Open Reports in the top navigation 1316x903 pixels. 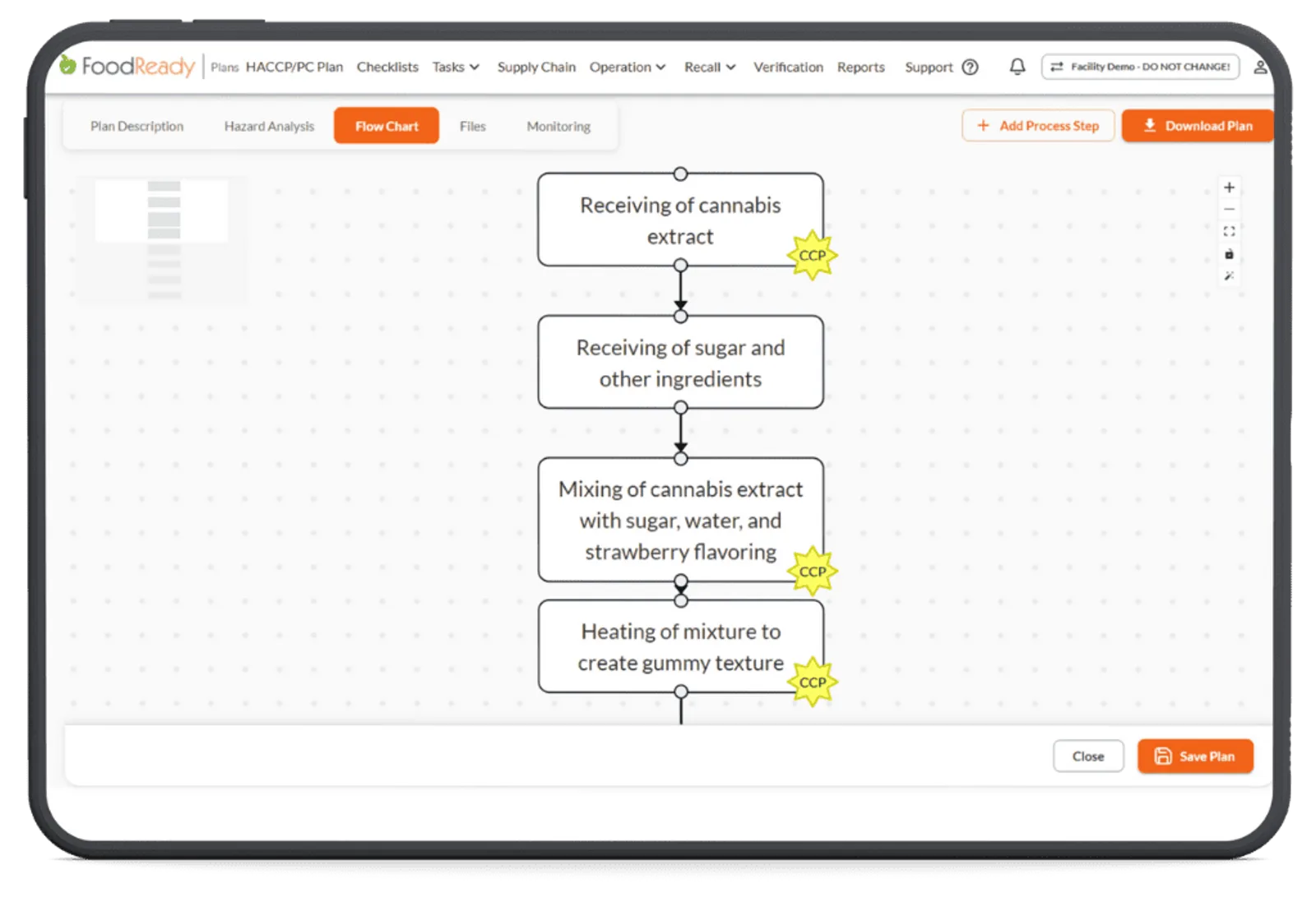[x=860, y=67]
